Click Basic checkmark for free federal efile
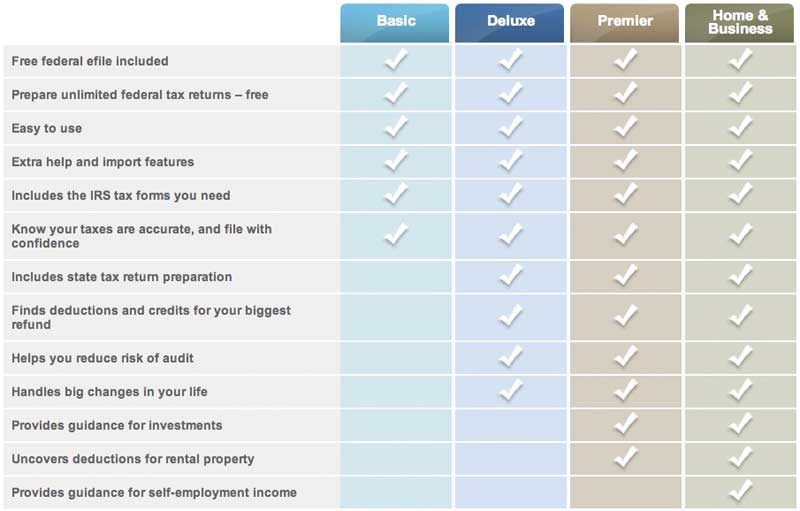This screenshot has height=511, width=800. click(x=396, y=60)
